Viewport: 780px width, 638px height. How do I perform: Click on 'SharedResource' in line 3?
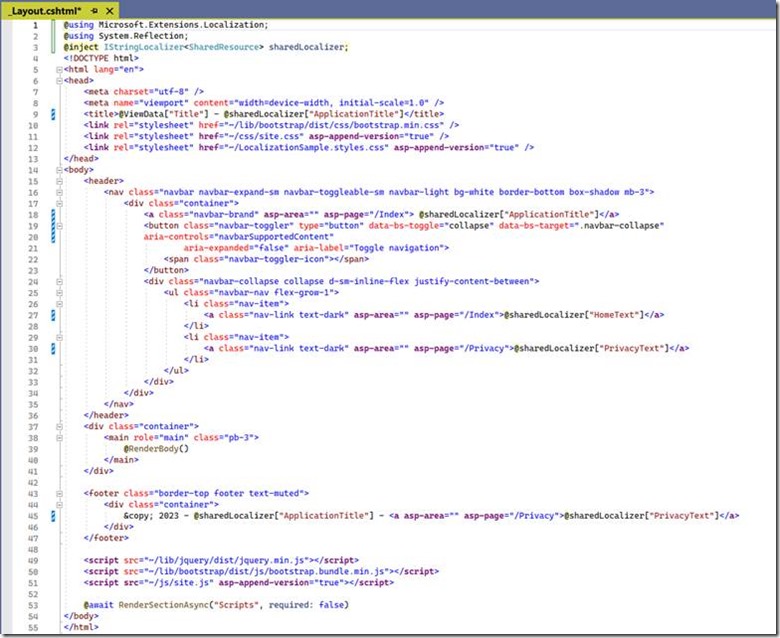coord(224,47)
